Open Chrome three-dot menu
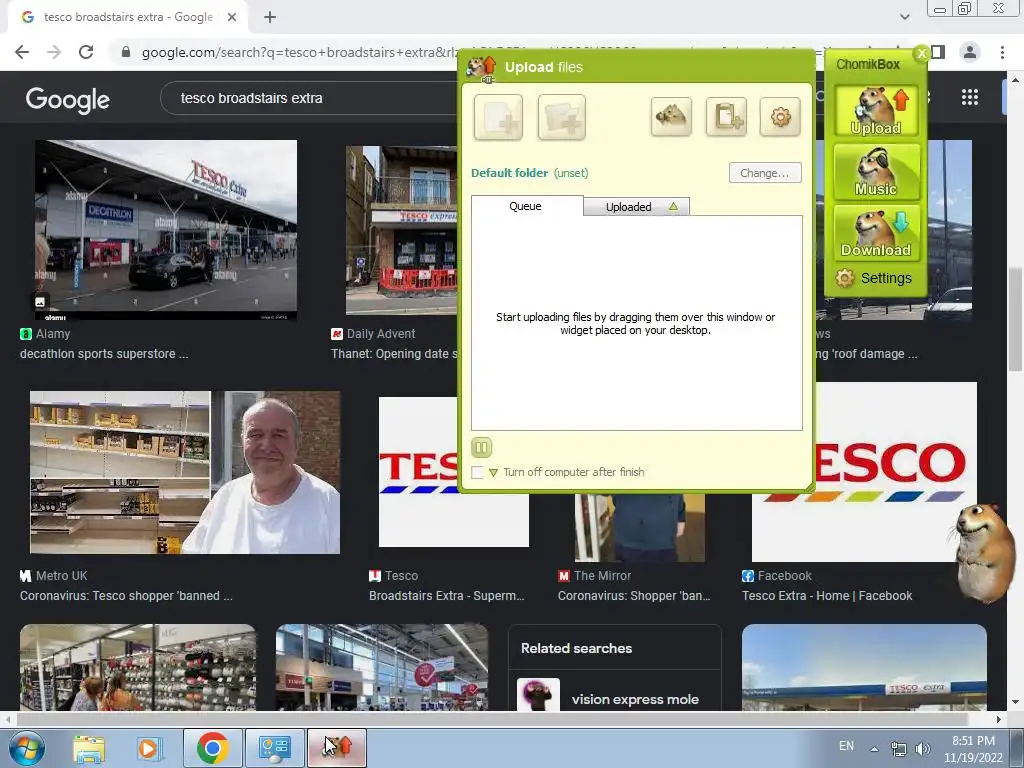The image size is (1024, 768). pyautogui.click(x=1002, y=52)
